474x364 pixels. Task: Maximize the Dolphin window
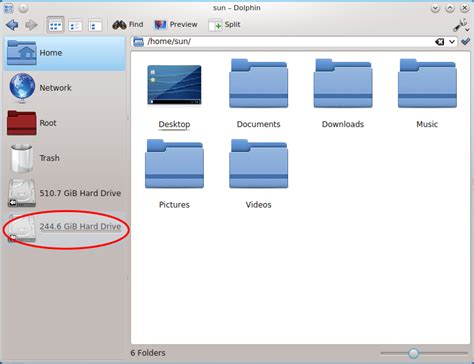click(450, 8)
